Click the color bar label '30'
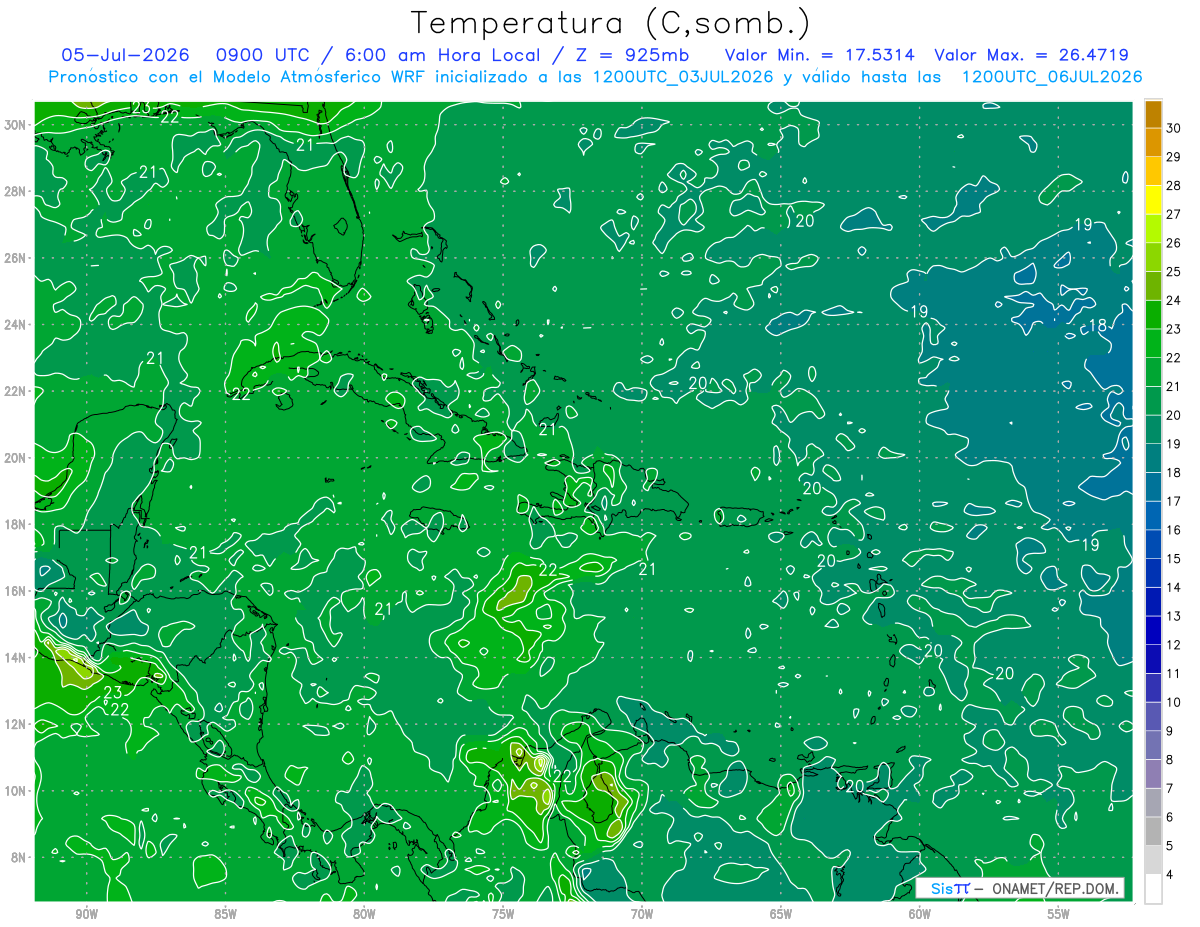Viewport: 1200px width, 927px height. point(1173,128)
